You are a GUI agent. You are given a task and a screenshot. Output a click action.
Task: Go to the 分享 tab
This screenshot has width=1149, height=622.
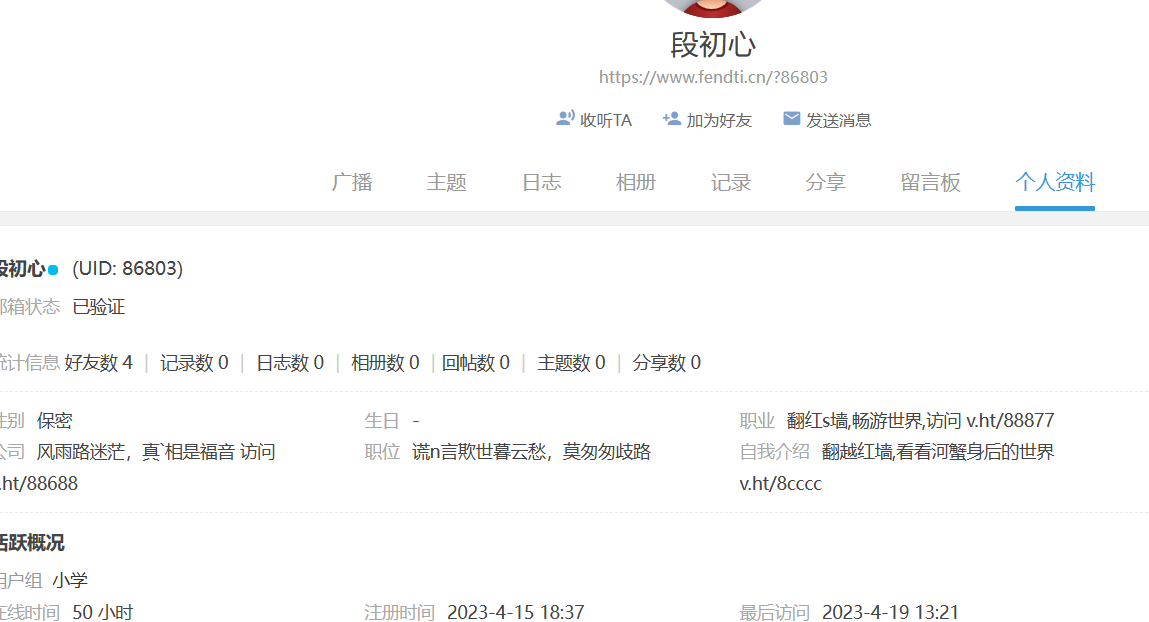click(825, 182)
